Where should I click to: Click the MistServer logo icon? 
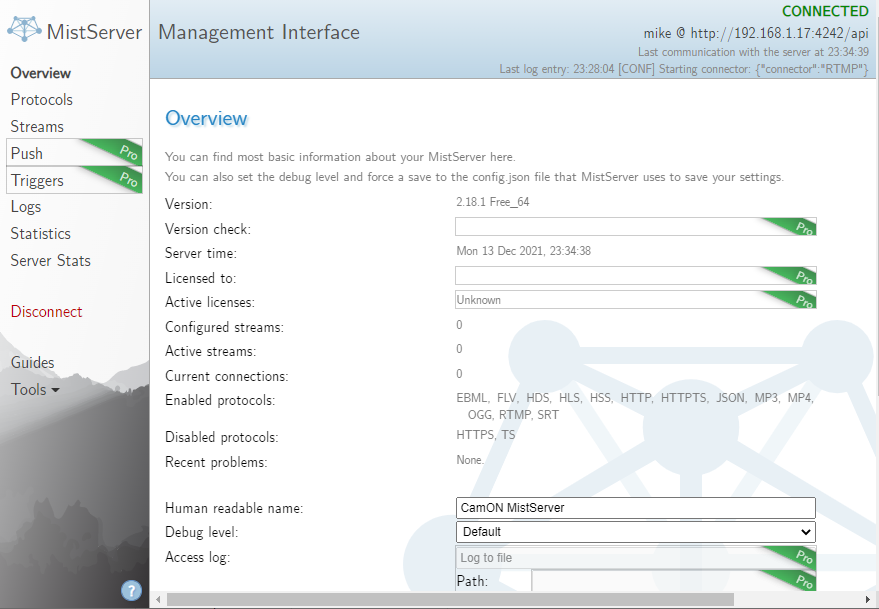(24, 29)
